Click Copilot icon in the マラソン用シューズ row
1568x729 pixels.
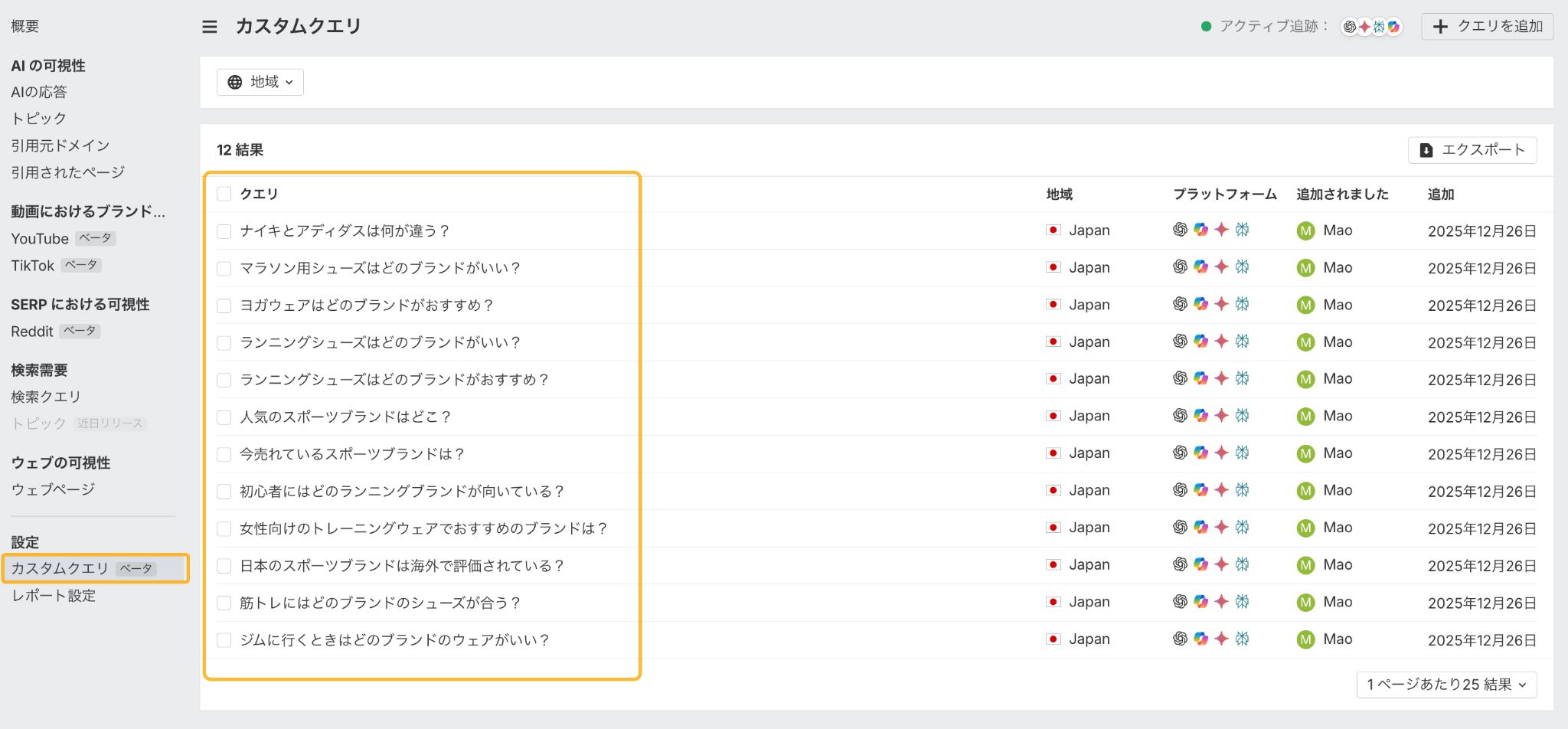click(1200, 267)
